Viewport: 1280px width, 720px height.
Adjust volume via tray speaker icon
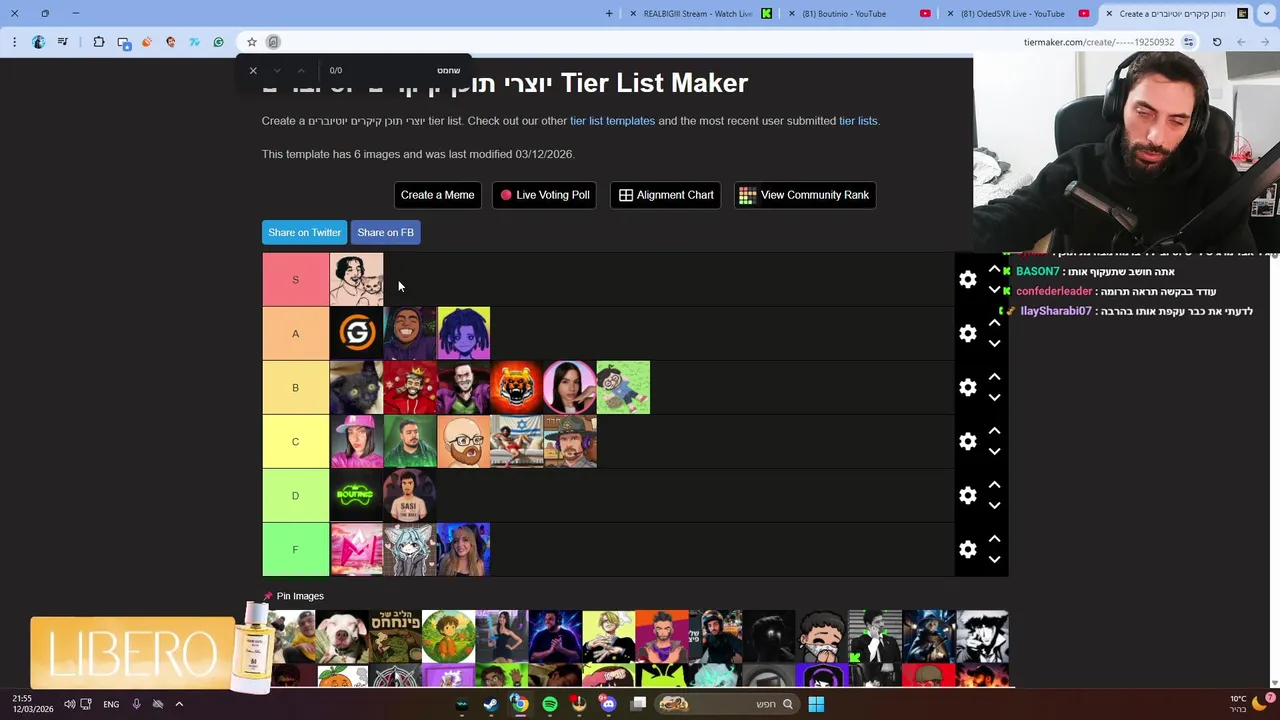(69, 704)
